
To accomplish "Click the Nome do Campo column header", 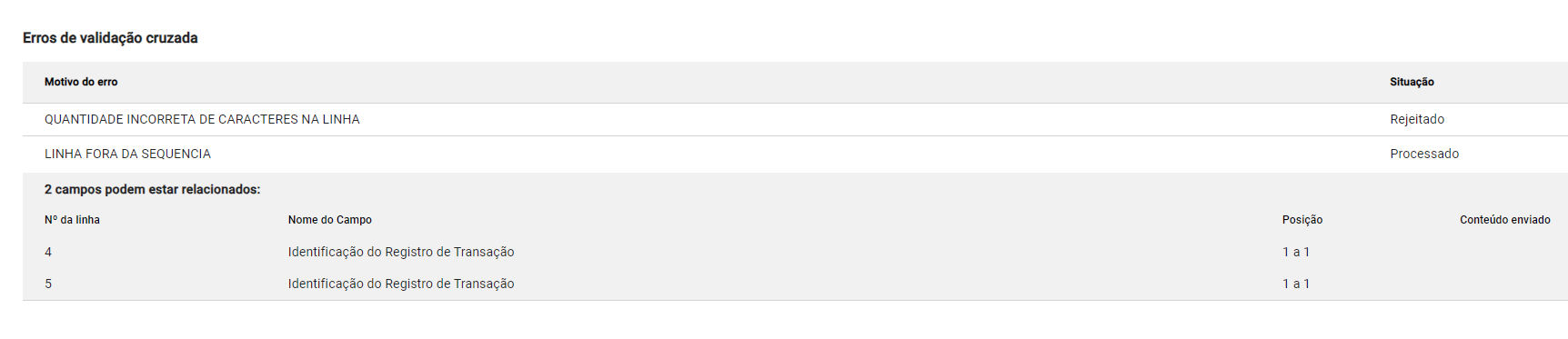I will [330, 220].
